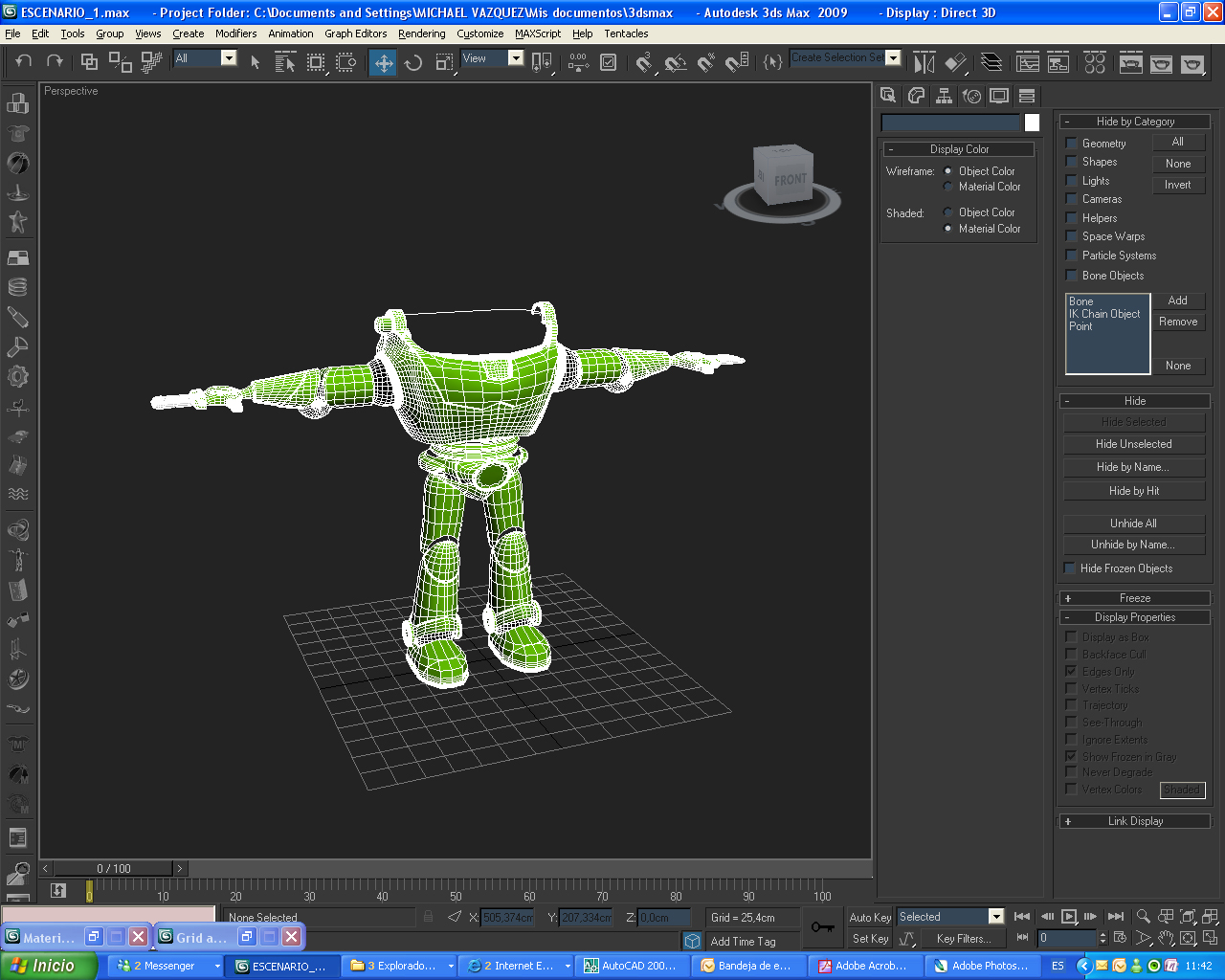Open the Layer Manager icon
The height and width of the screenshot is (980, 1225).
[991, 63]
